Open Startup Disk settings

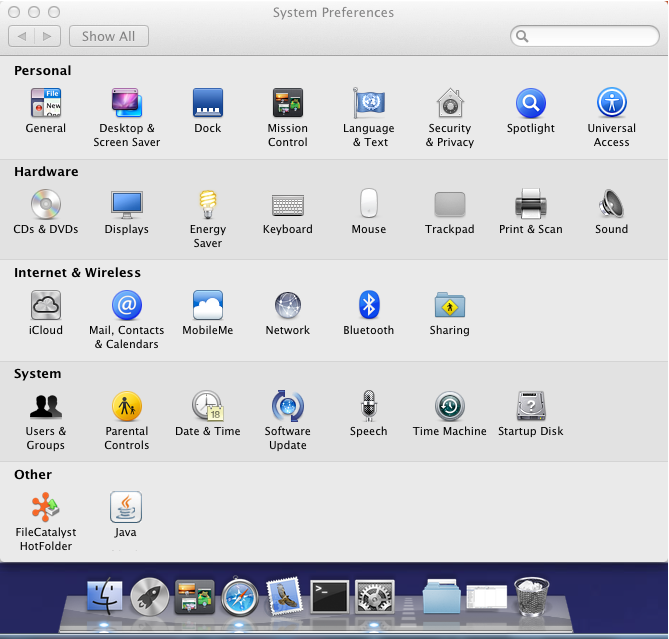pos(531,407)
